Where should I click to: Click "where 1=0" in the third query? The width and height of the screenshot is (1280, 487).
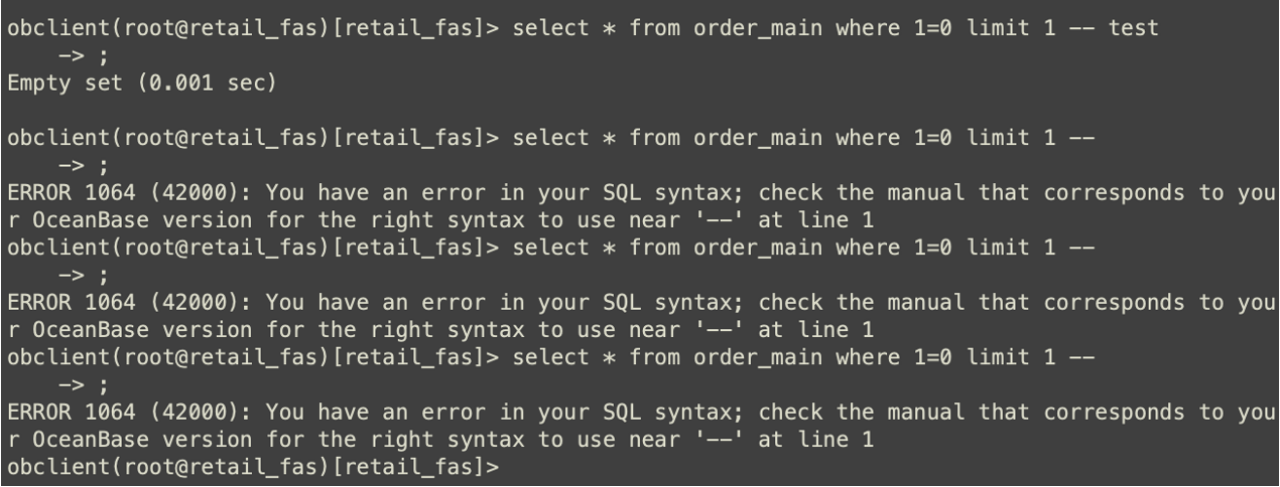point(893,247)
